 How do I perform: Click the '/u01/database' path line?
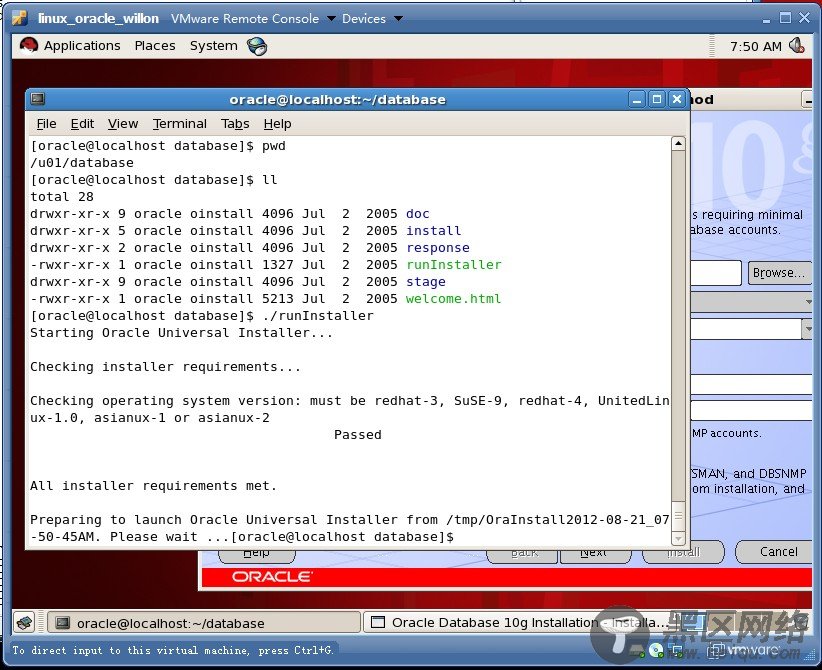point(82,163)
